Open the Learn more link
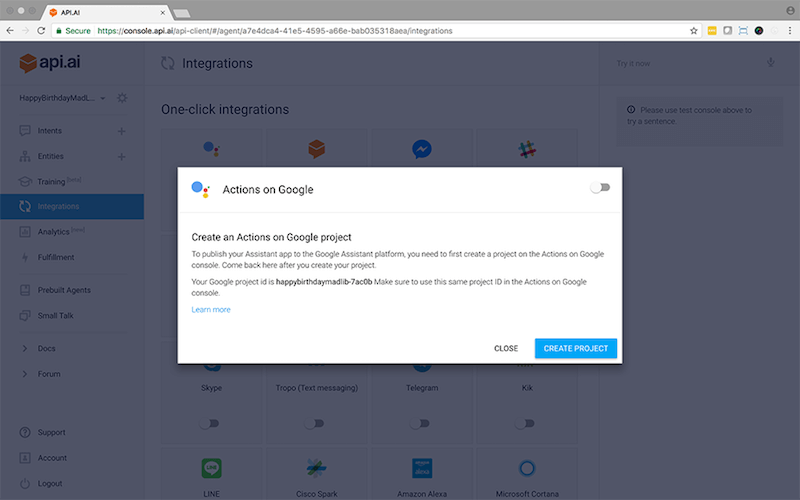 211,310
